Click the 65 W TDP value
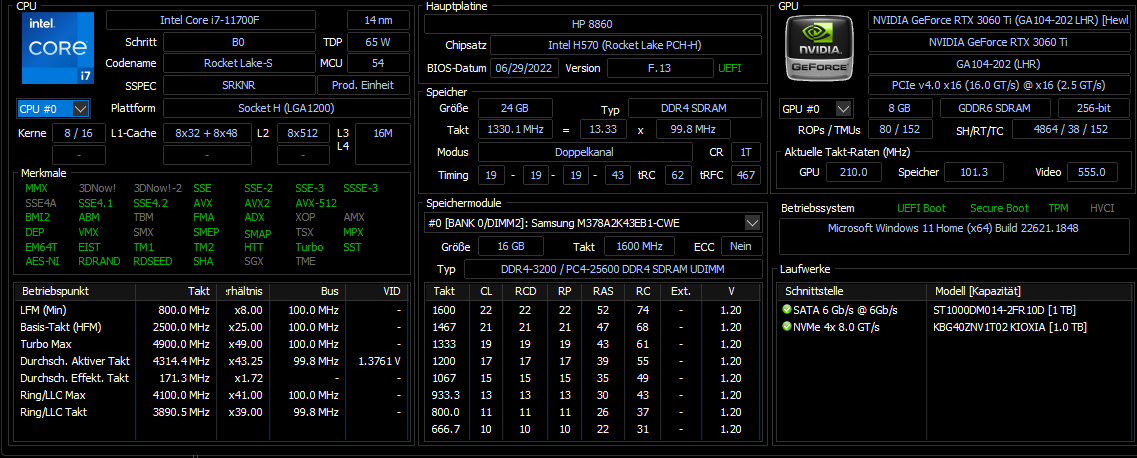Image resolution: width=1137 pixels, height=458 pixels. [x=378, y=41]
